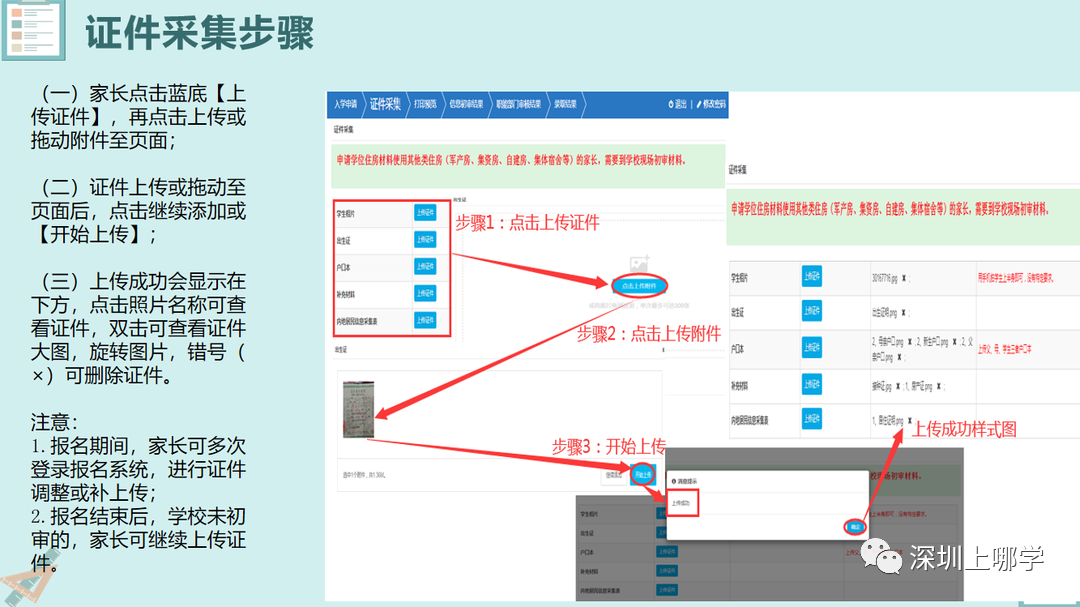Click 上传证件 for 内地居民信息采集表 in result table
The image size is (1080, 607).
(x=811, y=418)
